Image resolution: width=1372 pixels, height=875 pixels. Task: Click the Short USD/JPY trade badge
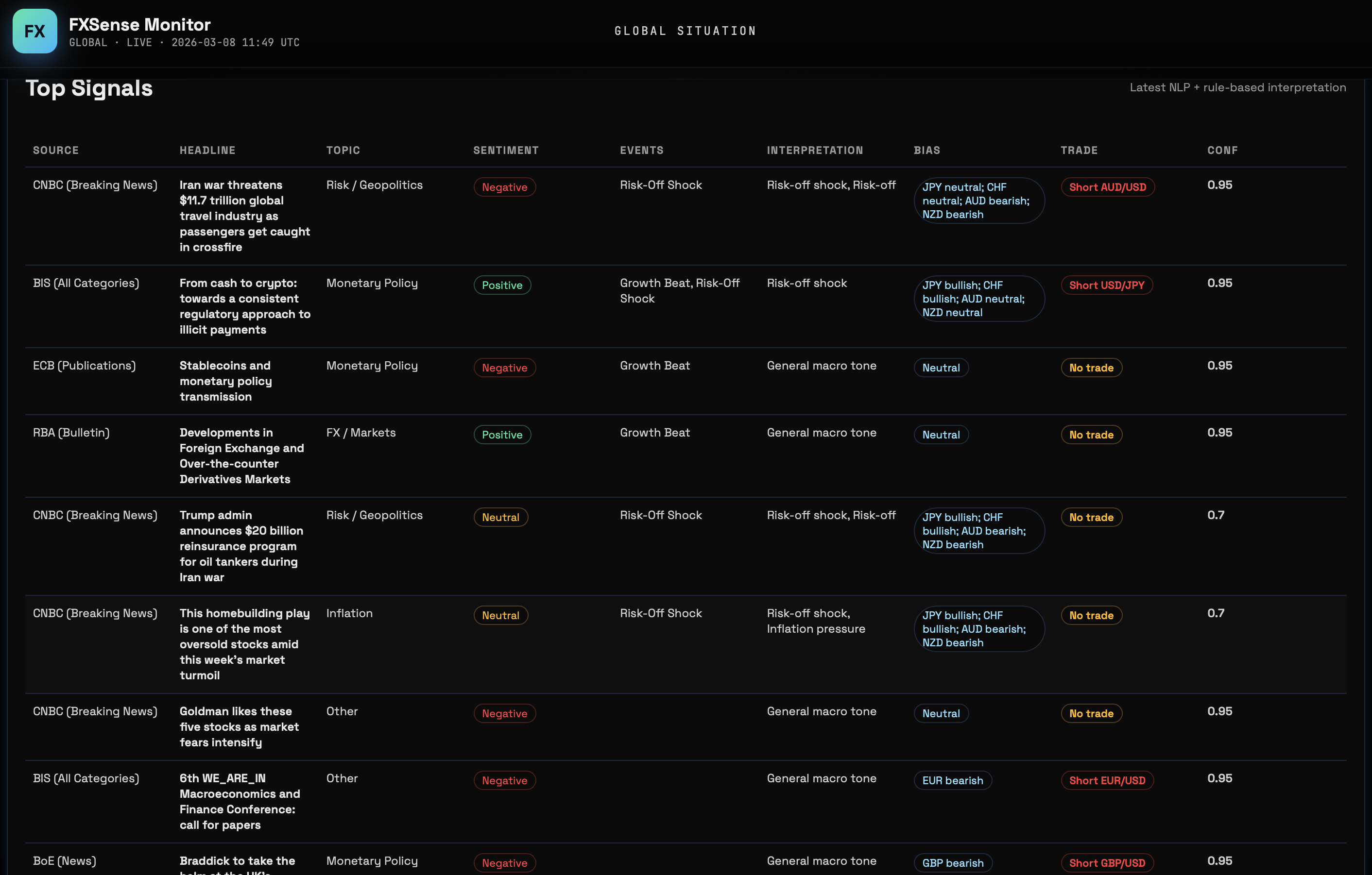point(1106,285)
